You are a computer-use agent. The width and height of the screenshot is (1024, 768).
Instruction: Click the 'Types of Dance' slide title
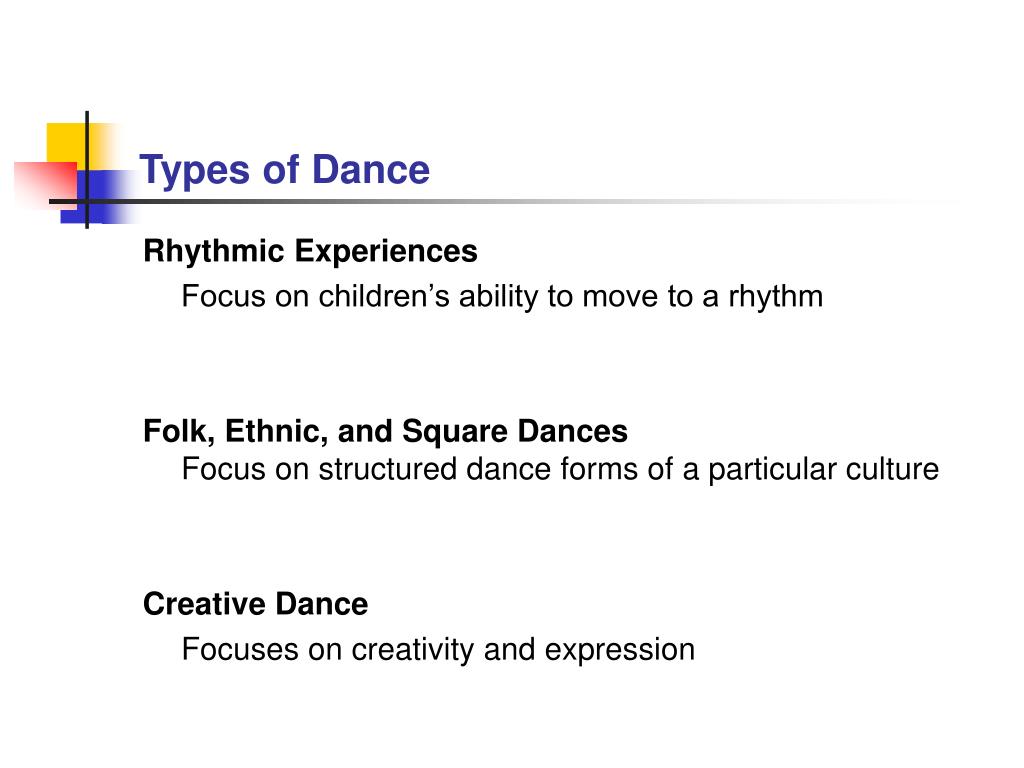(285, 170)
